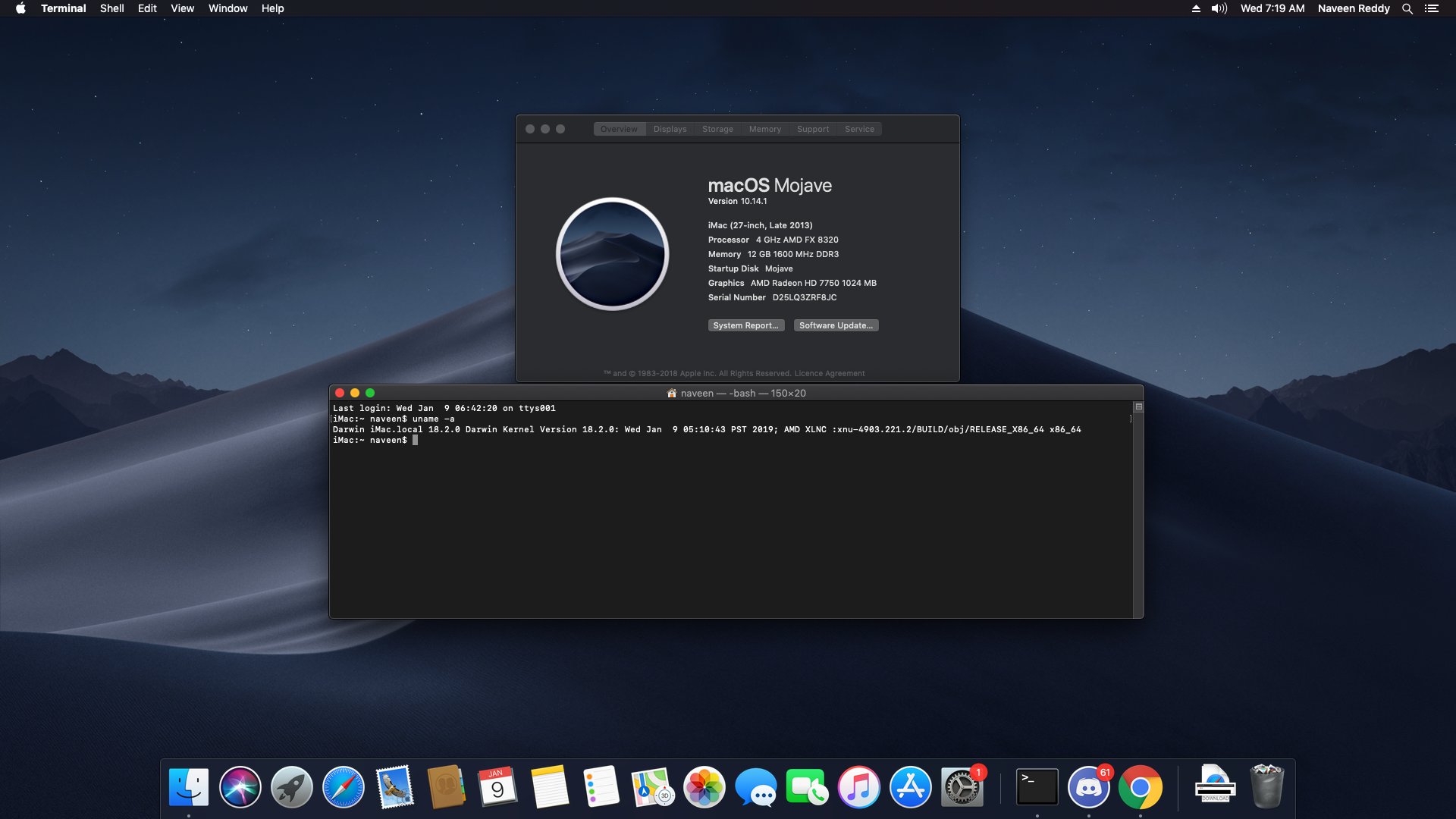Click the Last login line in Terminal
The image size is (1456, 819).
(444, 408)
